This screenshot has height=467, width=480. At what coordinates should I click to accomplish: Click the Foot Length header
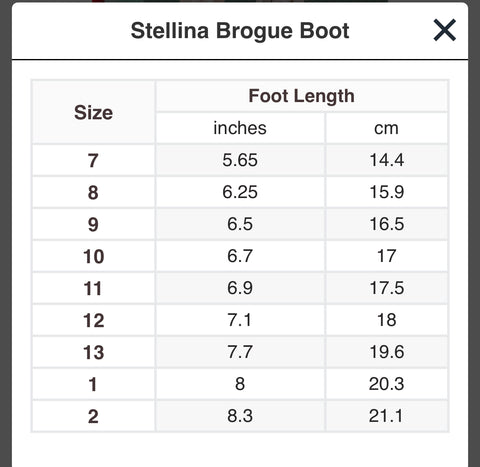tap(301, 96)
